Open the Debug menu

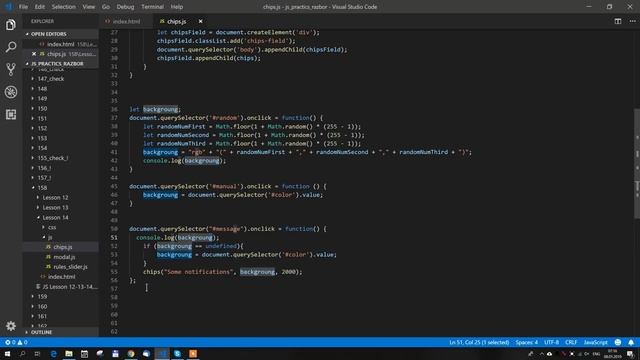coord(125,7)
